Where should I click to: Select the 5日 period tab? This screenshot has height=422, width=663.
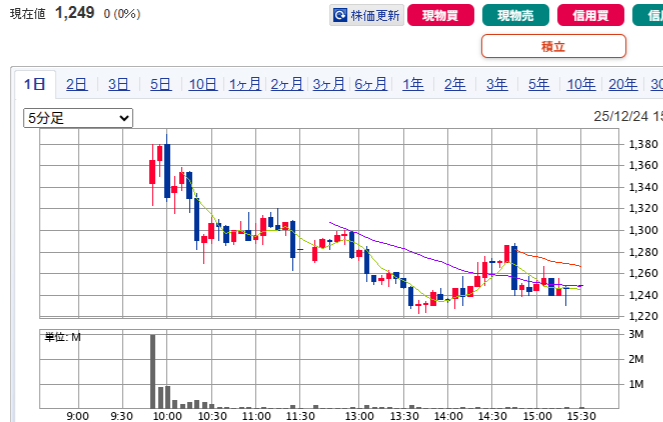tap(160, 84)
